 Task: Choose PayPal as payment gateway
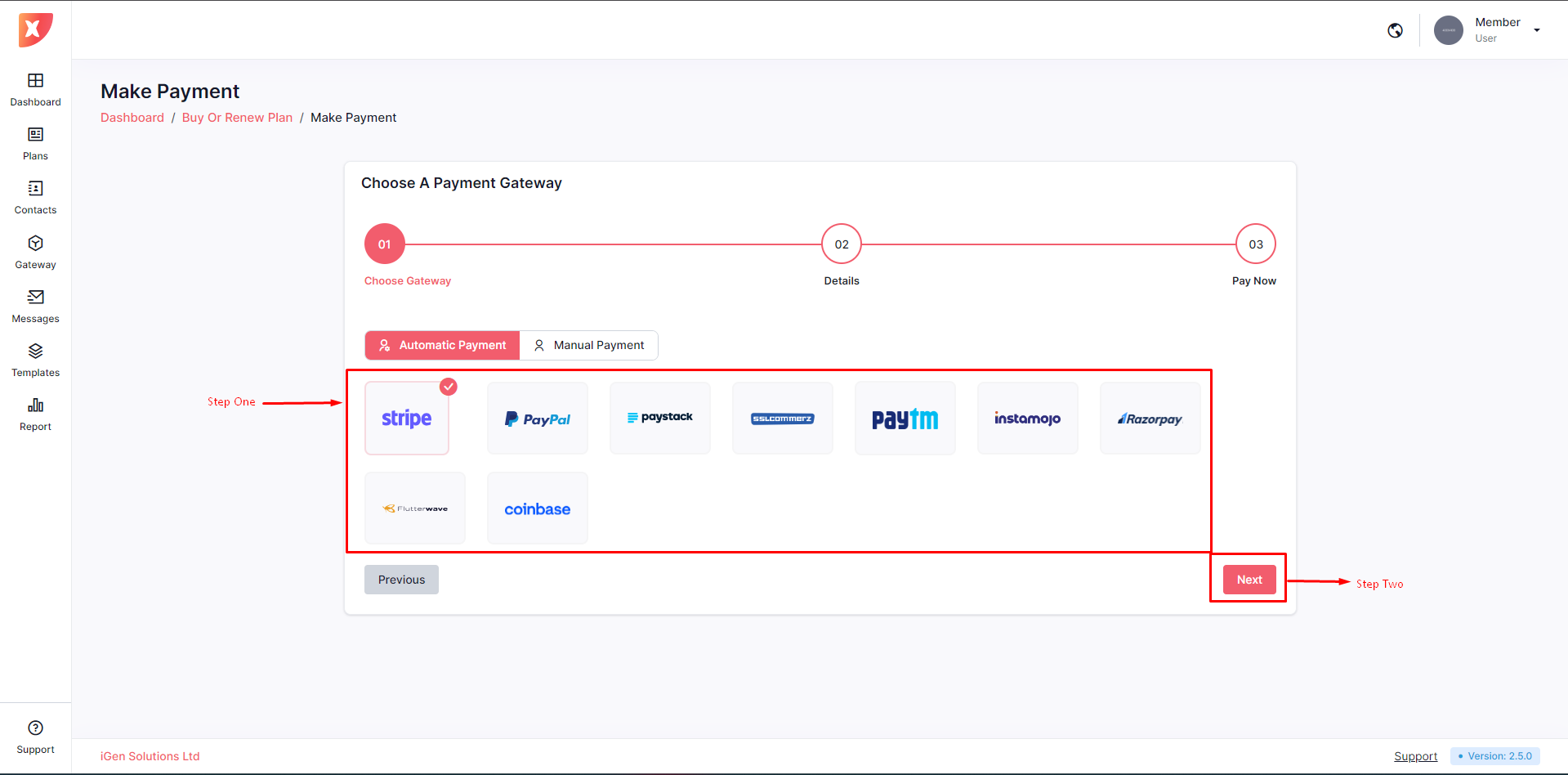click(537, 419)
